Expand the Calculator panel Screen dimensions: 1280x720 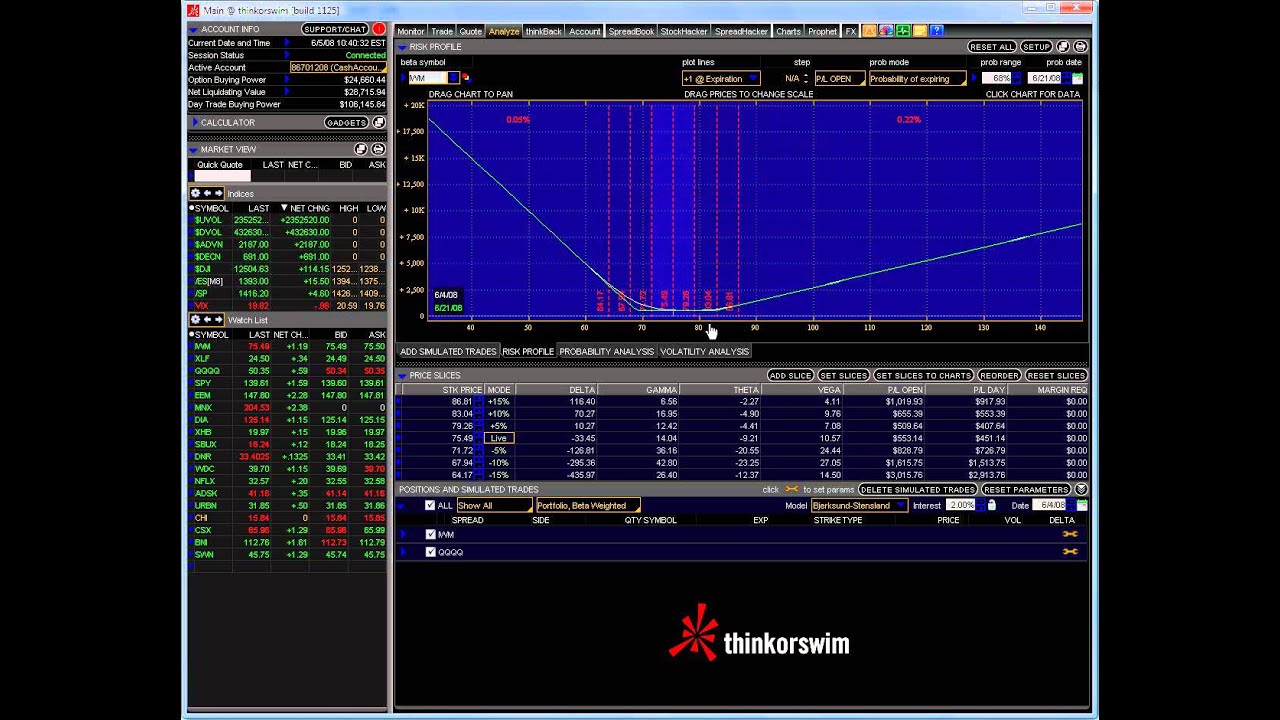click(x=194, y=122)
